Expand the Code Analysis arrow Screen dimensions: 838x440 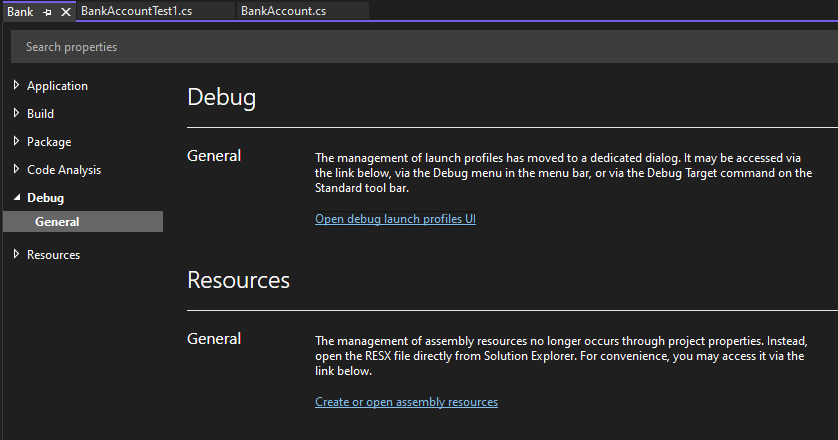pyautogui.click(x=16, y=170)
